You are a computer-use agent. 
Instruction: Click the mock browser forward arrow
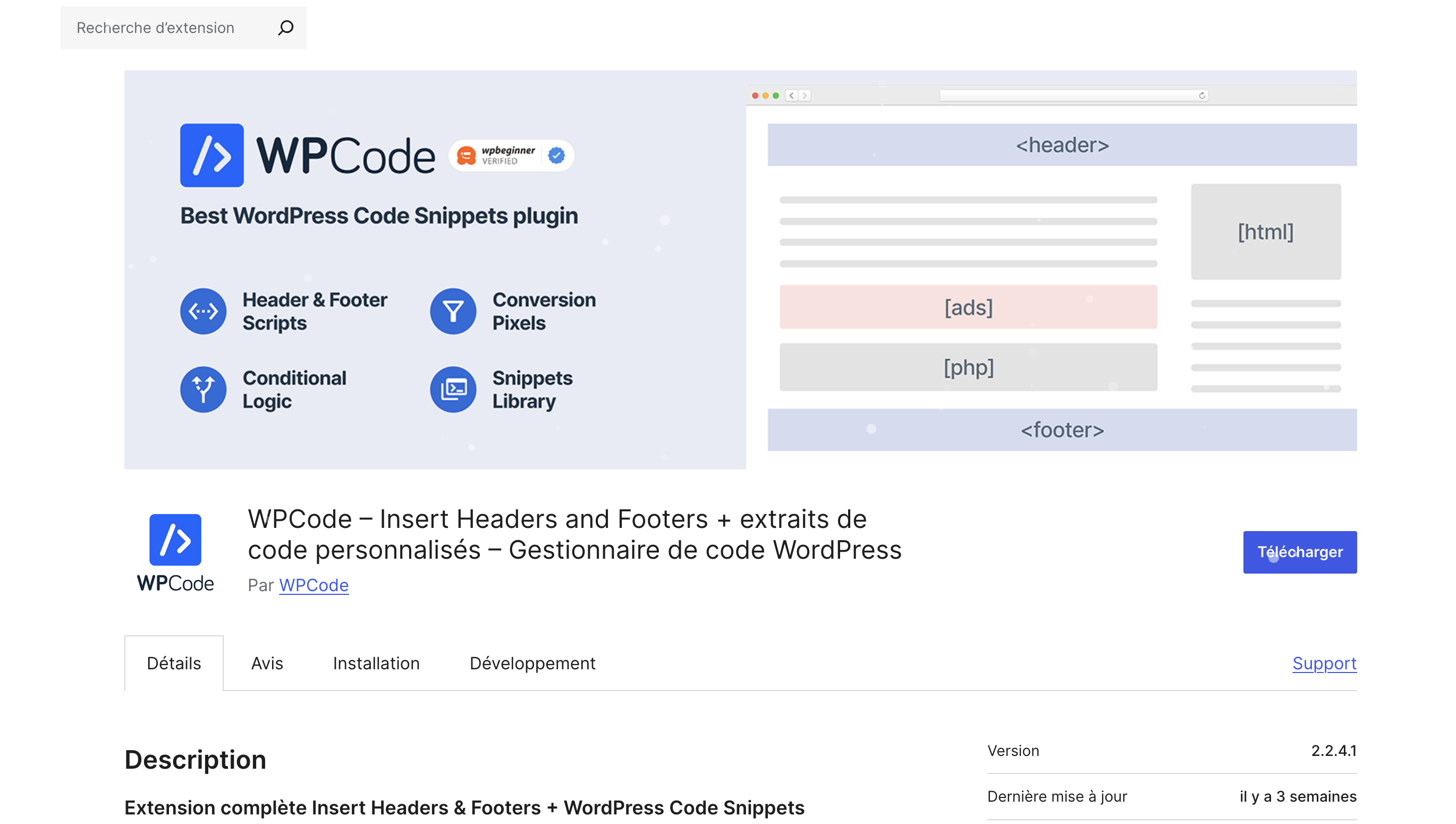(805, 96)
